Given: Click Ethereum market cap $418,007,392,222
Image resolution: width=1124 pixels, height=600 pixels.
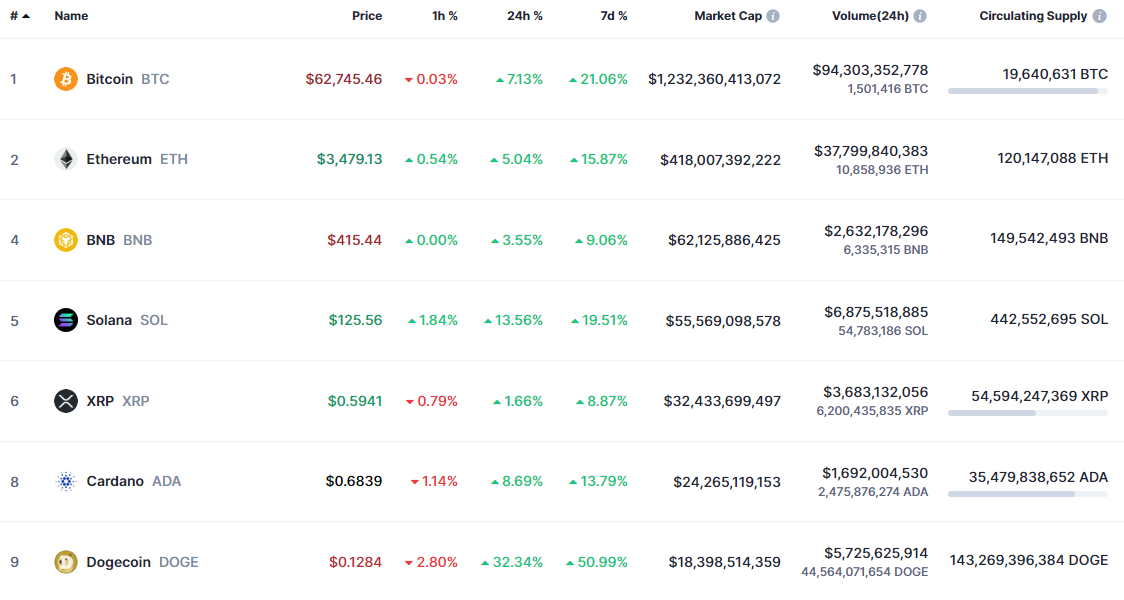Looking at the screenshot, I should coord(720,160).
